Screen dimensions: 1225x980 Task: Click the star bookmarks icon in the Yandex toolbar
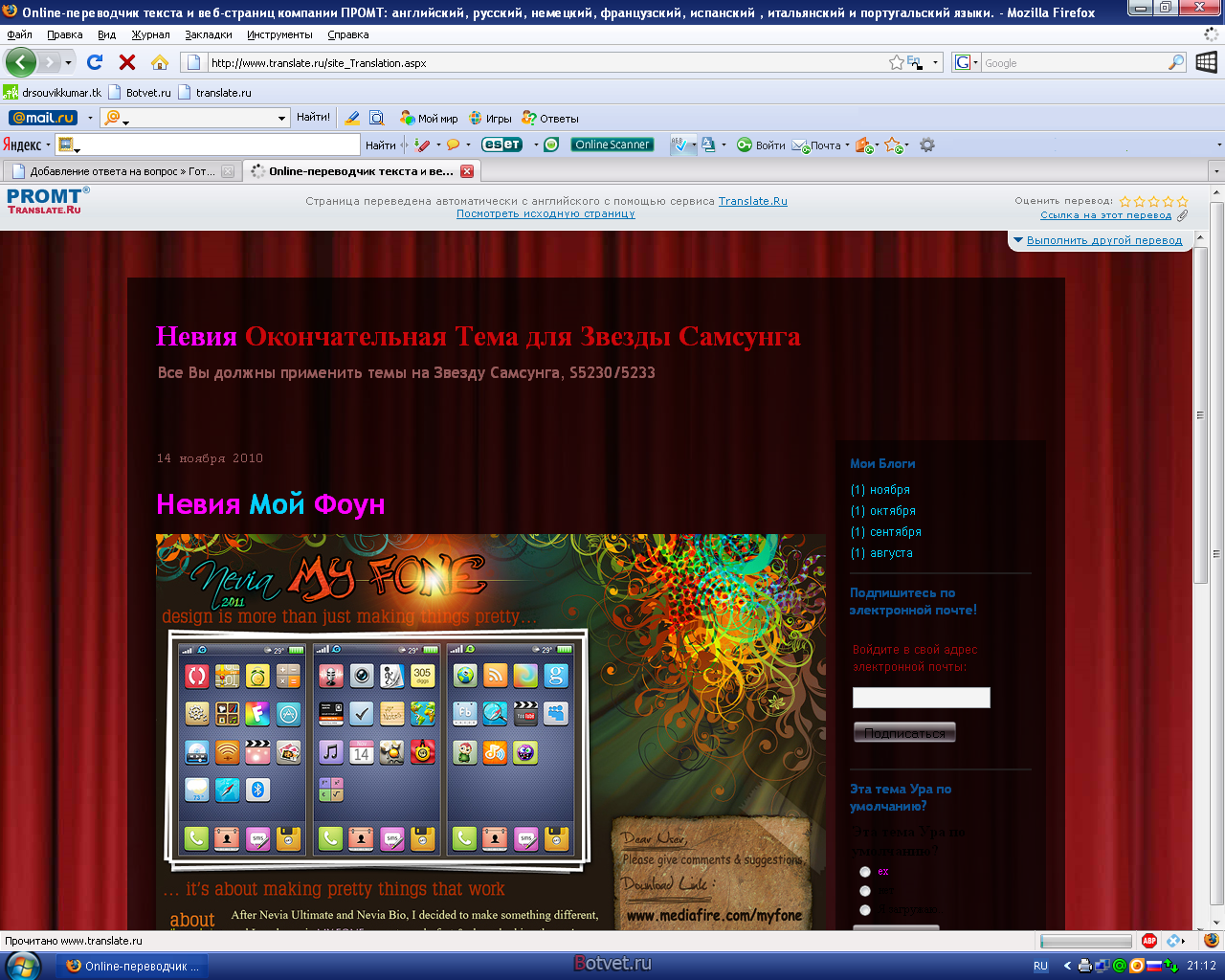pyautogui.click(x=892, y=145)
